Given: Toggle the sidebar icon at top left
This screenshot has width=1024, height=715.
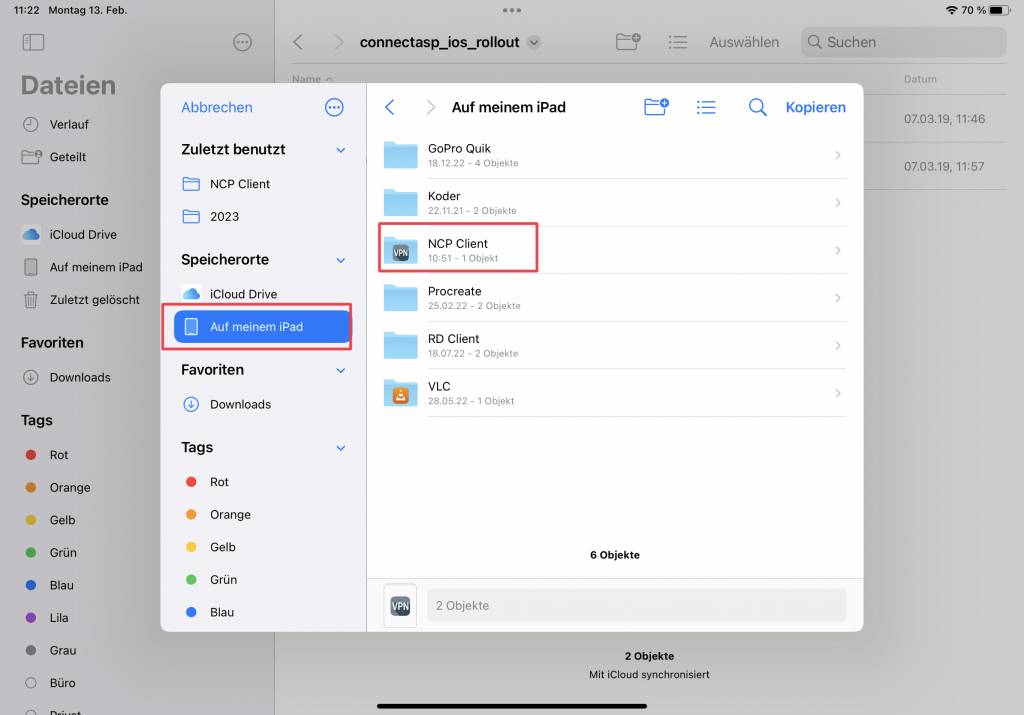Looking at the screenshot, I should (33, 42).
